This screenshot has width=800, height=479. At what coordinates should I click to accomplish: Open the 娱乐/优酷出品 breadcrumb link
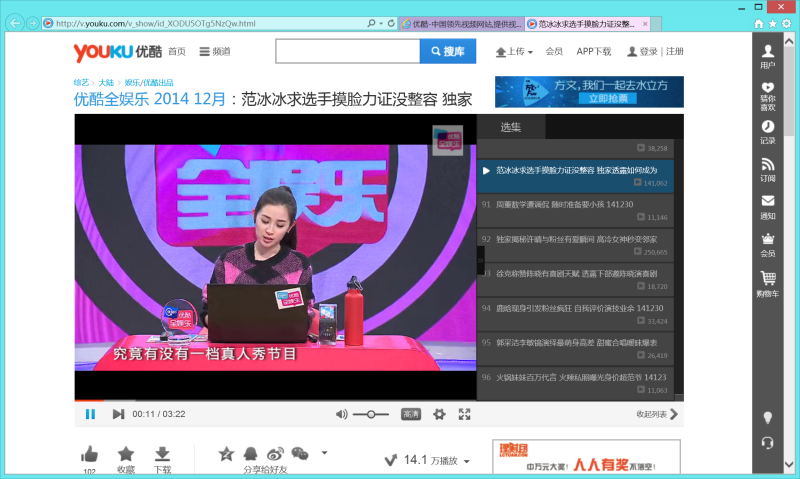[x=149, y=83]
